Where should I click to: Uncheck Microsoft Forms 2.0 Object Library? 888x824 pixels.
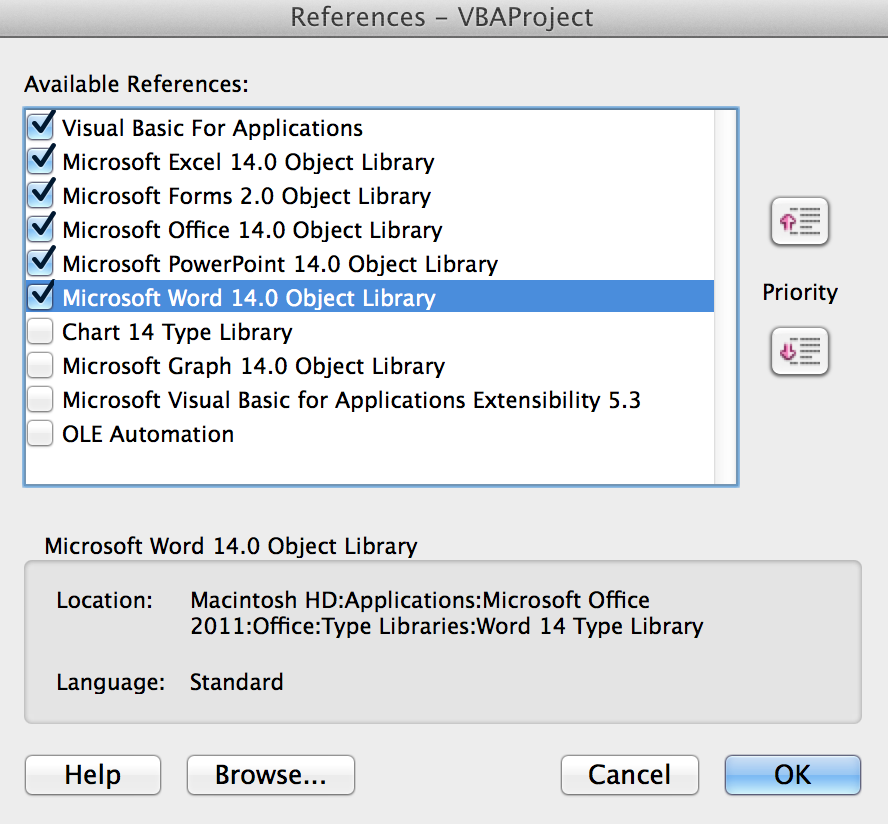pos(41,195)
